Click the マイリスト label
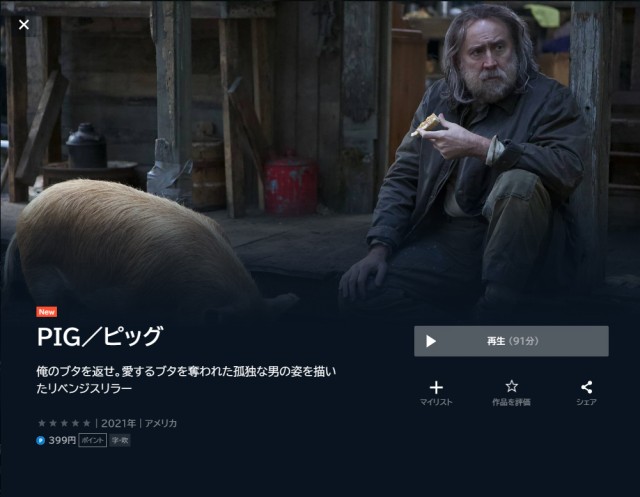The image size is (640, 497). click(436, 402)
